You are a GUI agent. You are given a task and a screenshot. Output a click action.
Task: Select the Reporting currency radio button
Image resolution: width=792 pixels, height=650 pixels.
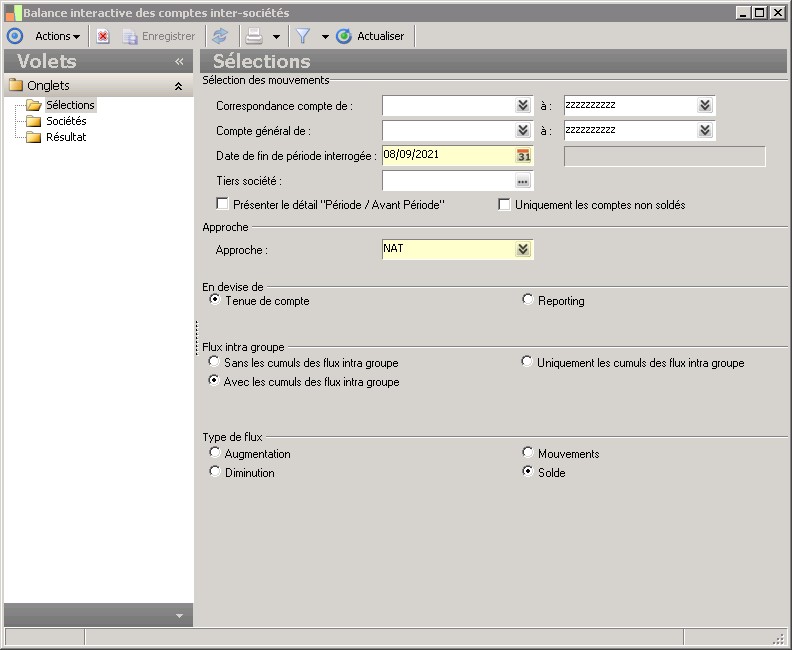(528, 300)
